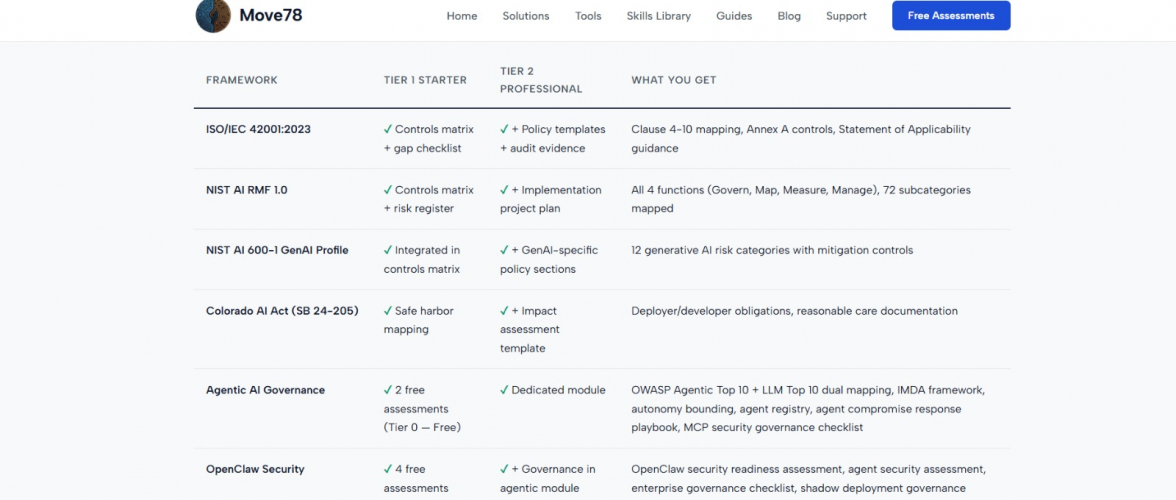Click the ISO/IEC 42001:2023 row title
1176x500 pixels.
click(258, 129)
